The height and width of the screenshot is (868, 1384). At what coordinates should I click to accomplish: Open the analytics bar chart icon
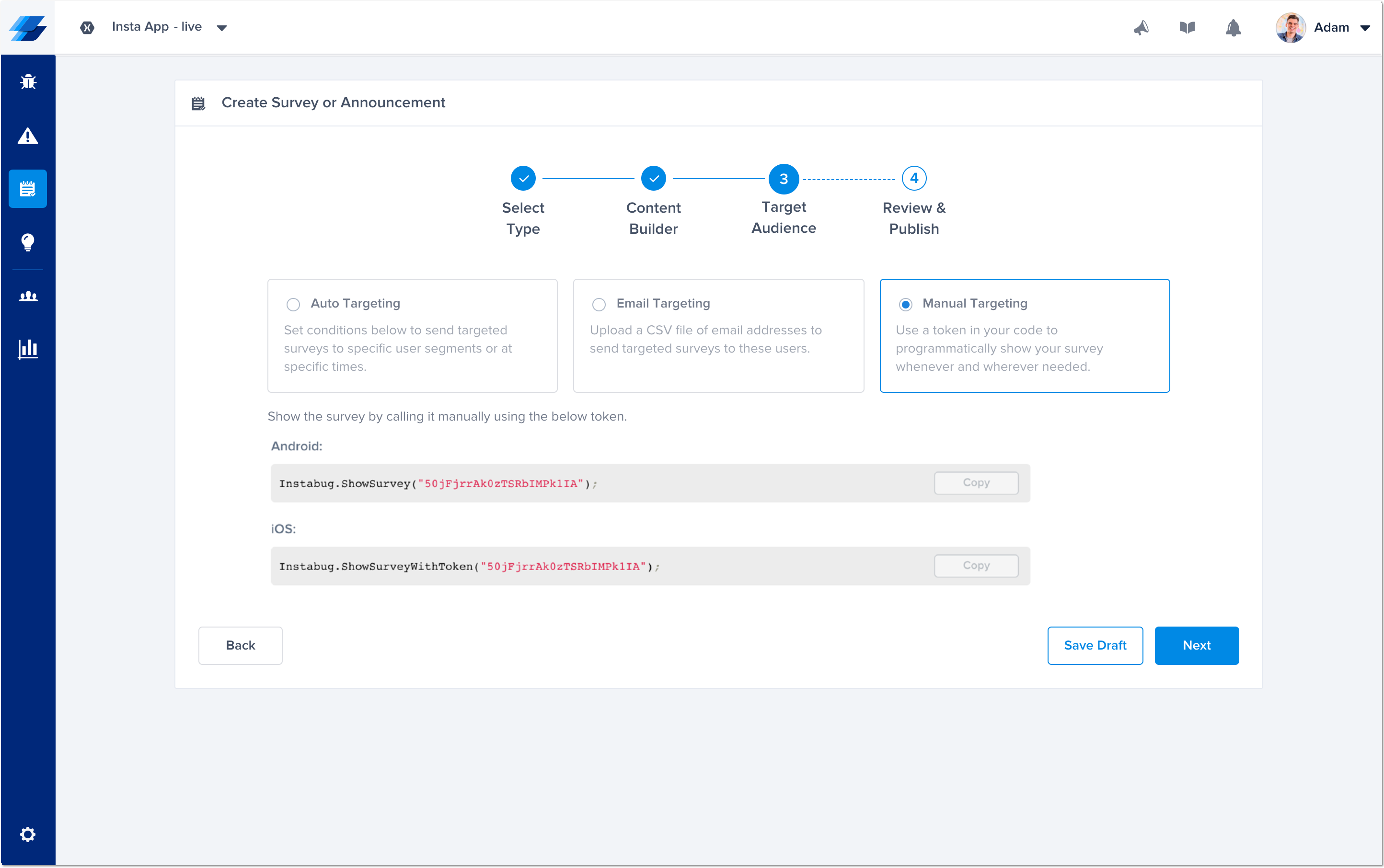tap(28, 348)
